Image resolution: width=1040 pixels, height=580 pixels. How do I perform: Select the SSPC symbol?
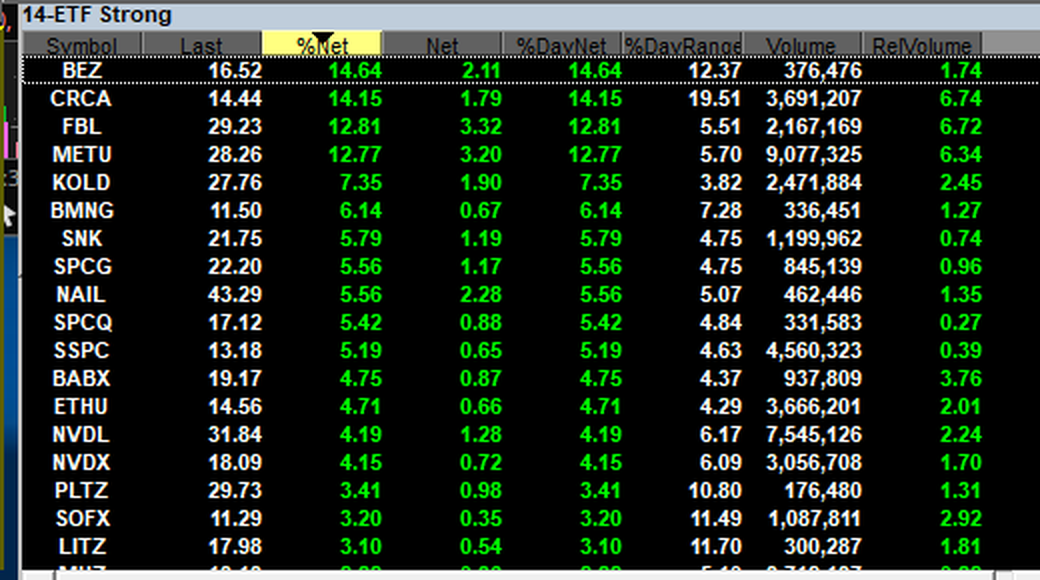81,350
